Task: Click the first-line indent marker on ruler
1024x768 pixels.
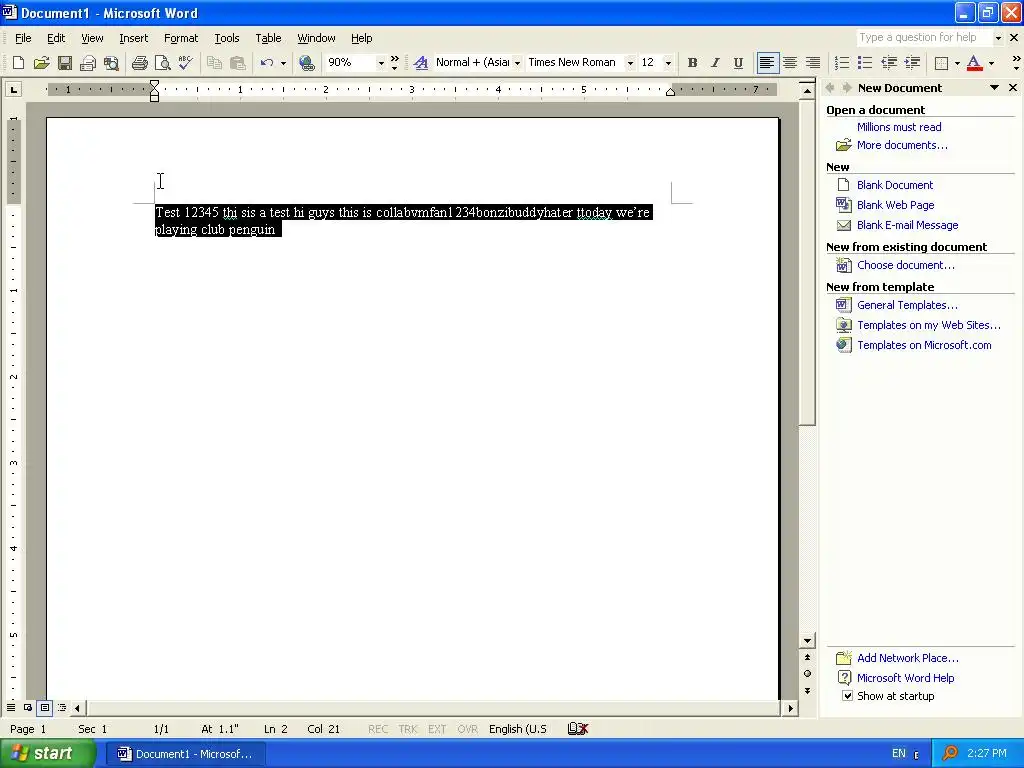Action: tap(154, 84)
